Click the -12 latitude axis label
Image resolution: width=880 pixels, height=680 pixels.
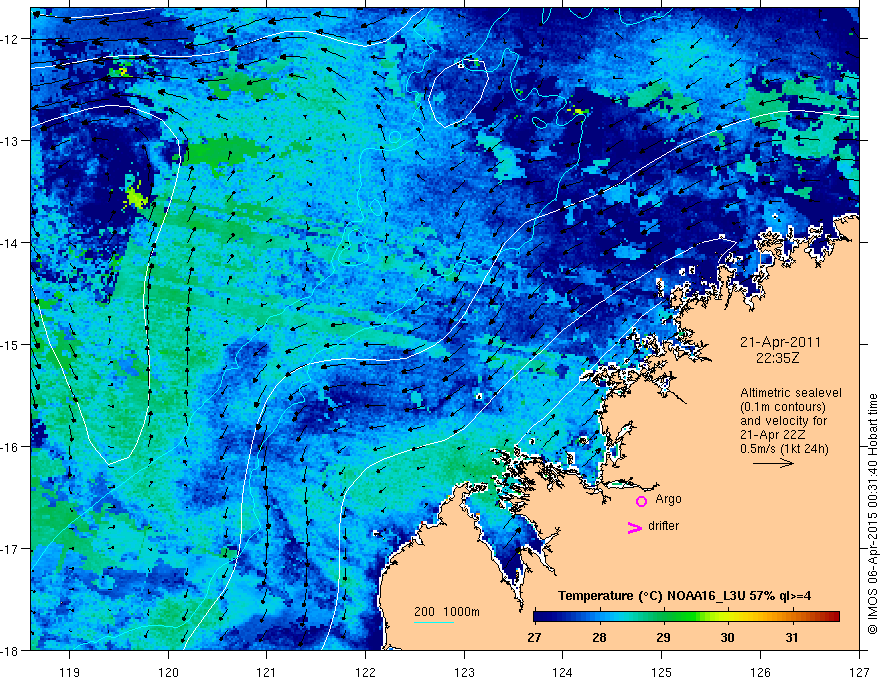[x=11, y=39]
